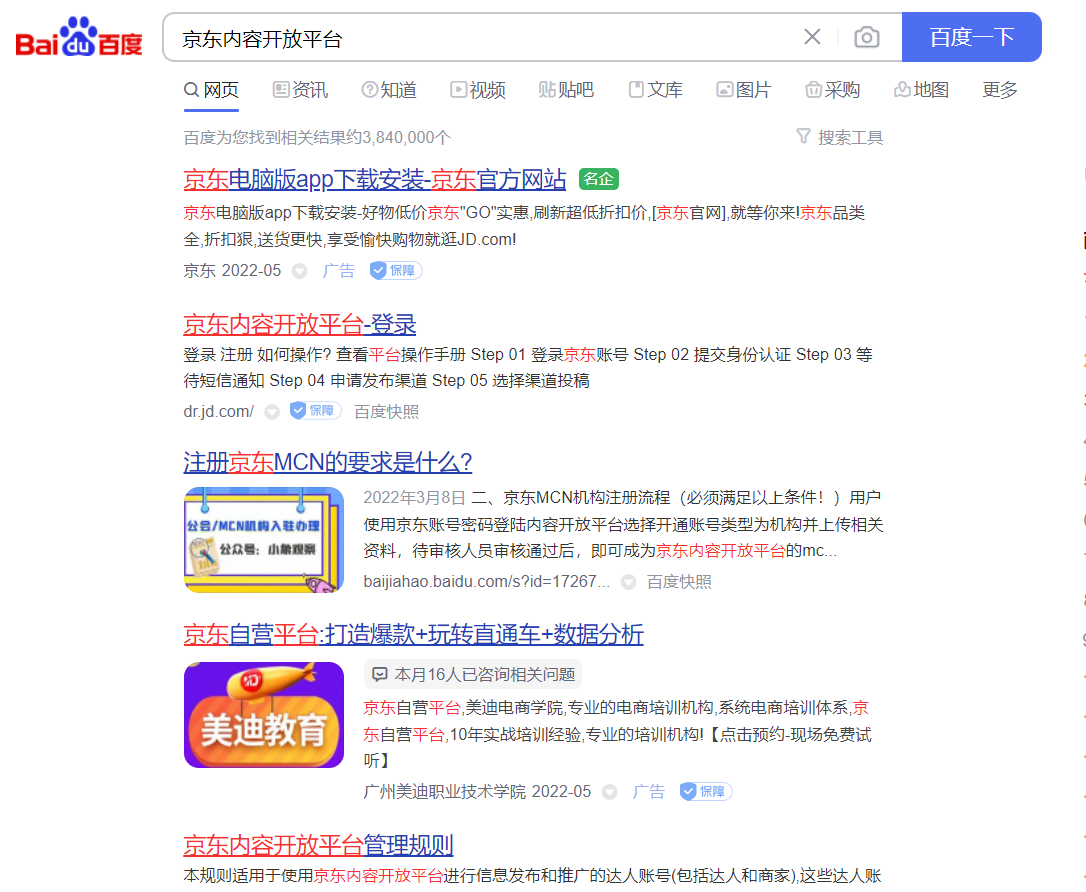Click the 本月16人已咨询相关问题 consultation tag
The image size is (1086, 892).
pyautogui.click(x=473, y=675)
